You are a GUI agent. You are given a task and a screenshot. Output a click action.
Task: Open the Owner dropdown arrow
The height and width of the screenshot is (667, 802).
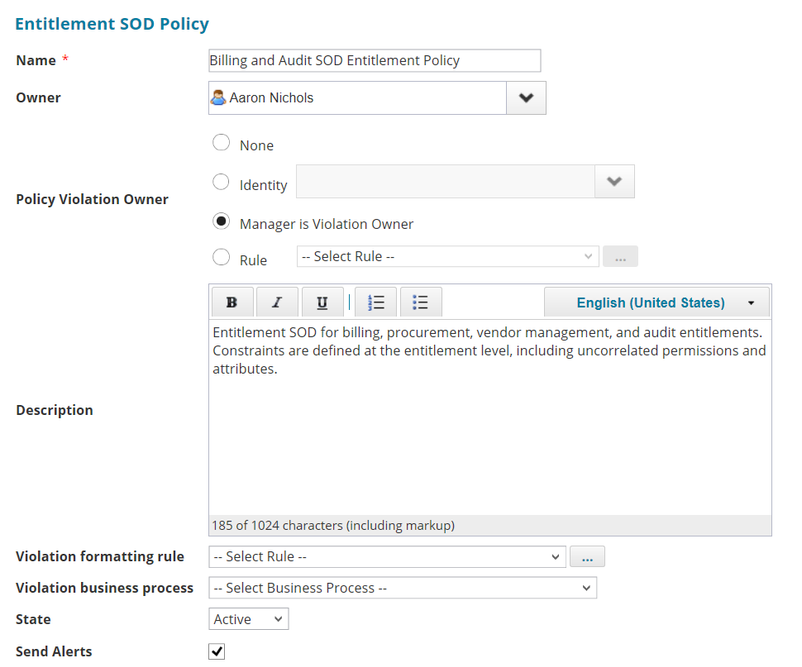pyautogui.click(x=526, y=98)
